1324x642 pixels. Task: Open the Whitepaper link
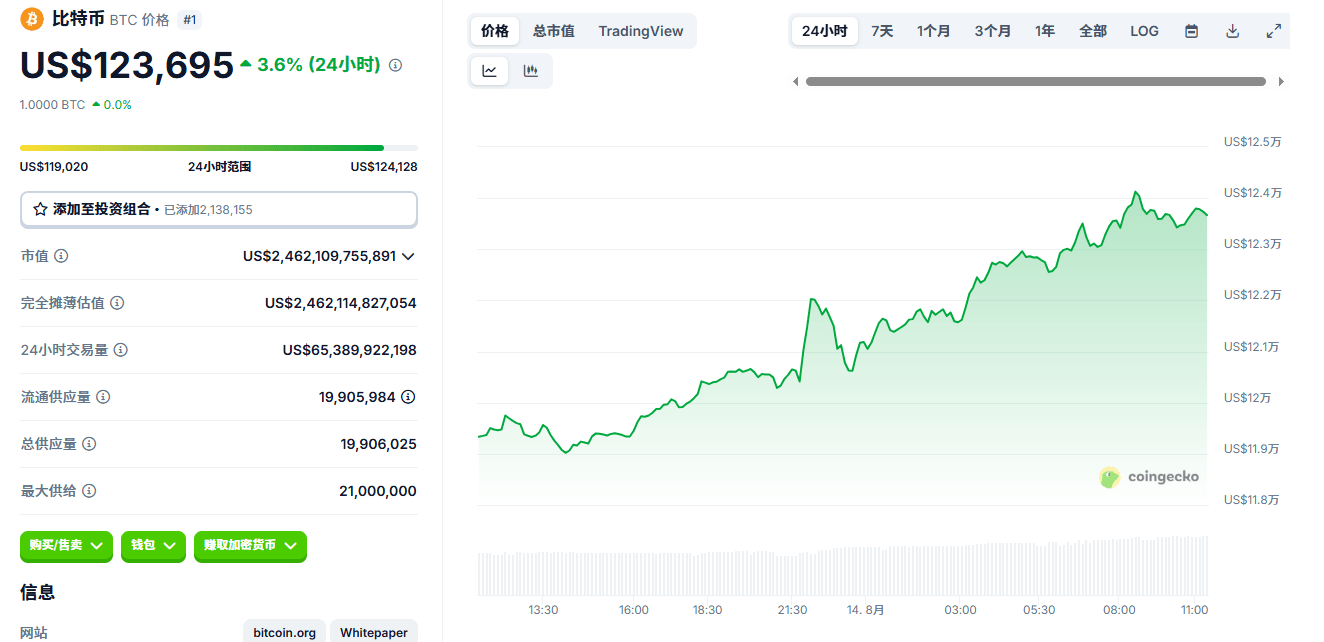click(x=374, y=632)
